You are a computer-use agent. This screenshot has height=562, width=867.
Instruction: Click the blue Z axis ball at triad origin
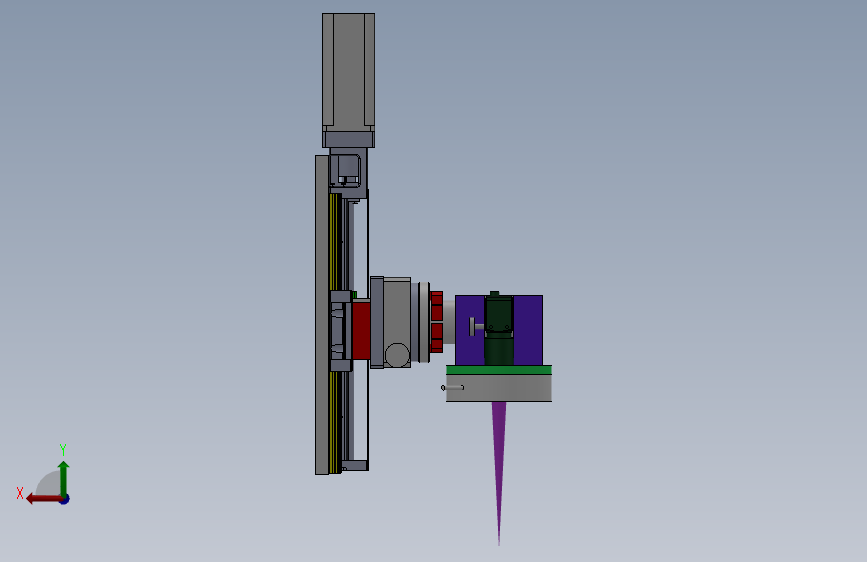65,499
